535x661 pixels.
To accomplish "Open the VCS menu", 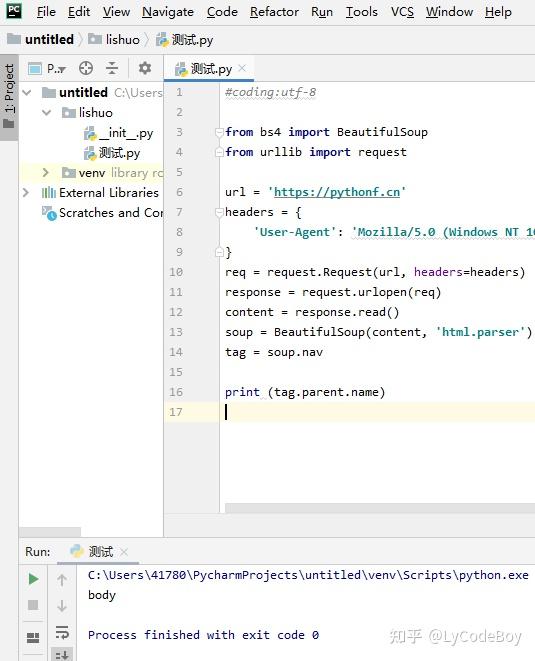I will 402,12.
